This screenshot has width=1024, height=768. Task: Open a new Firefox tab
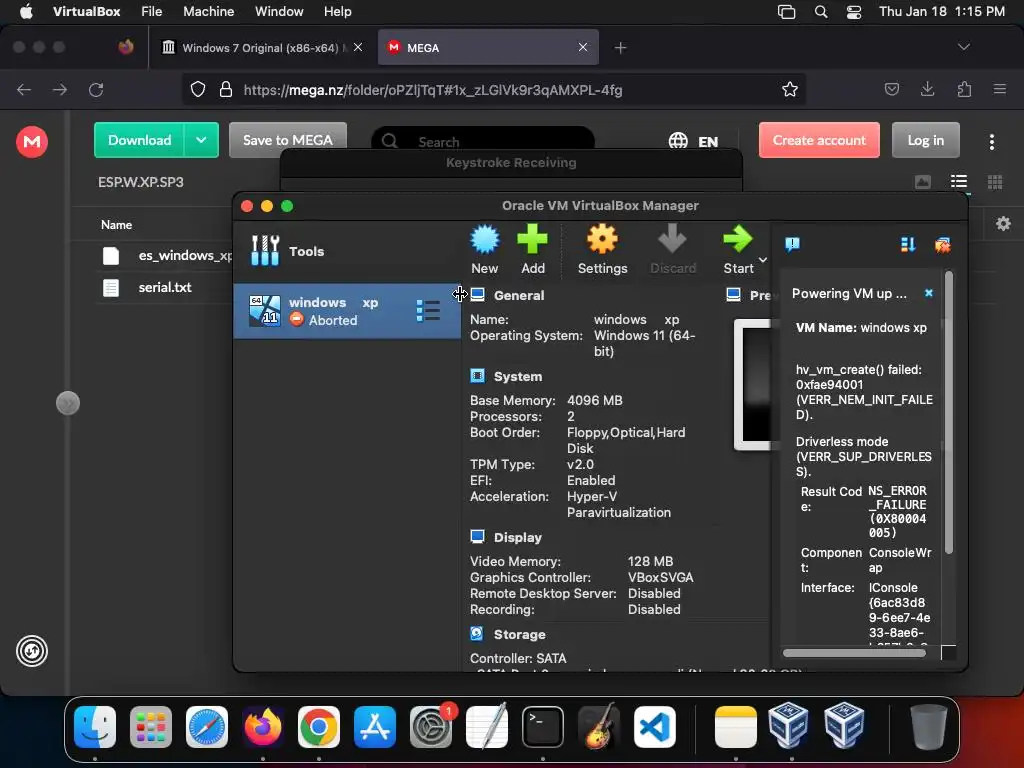[620, 48]
